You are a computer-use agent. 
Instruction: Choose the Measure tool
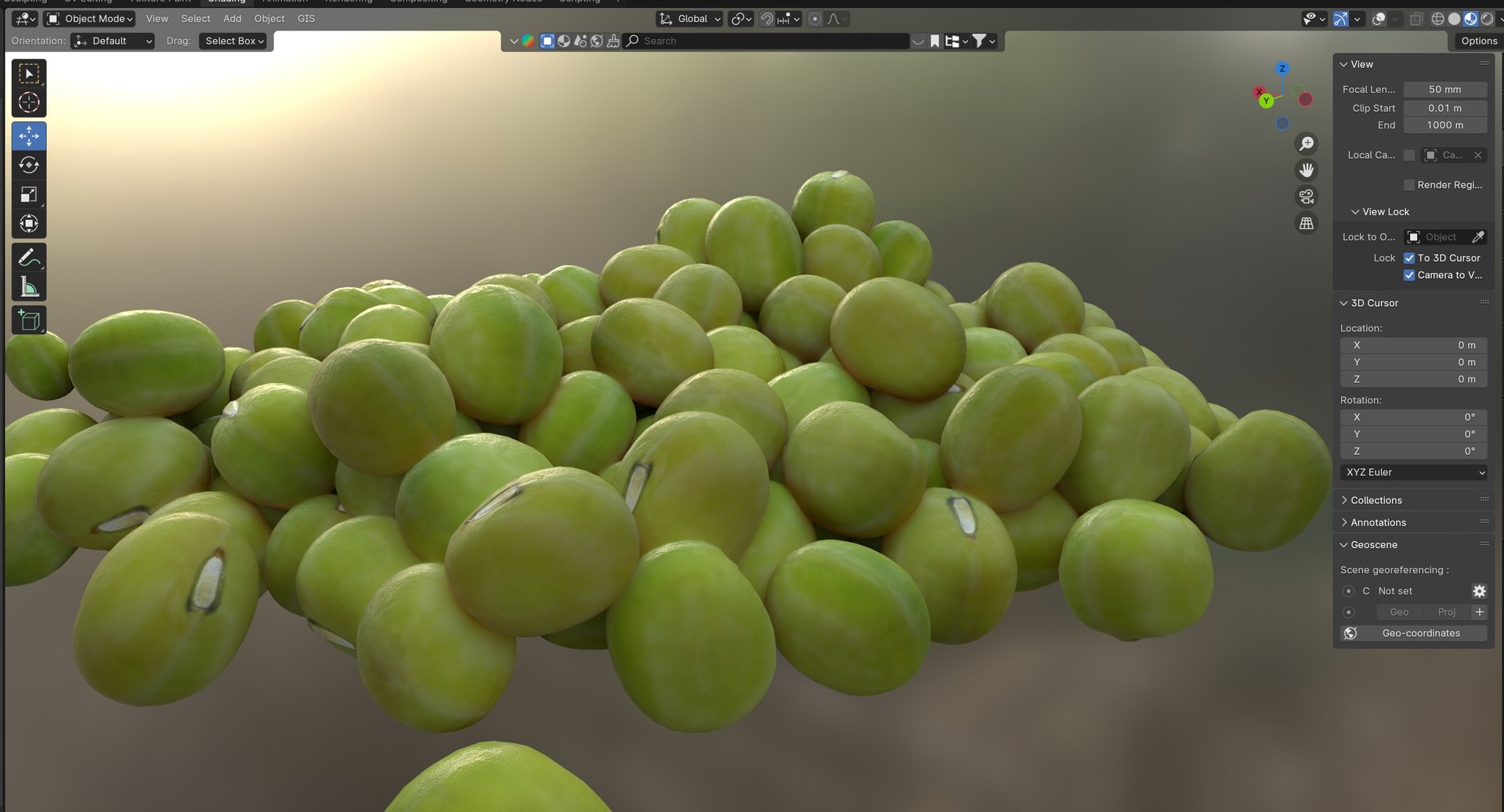tap(29, 287)
